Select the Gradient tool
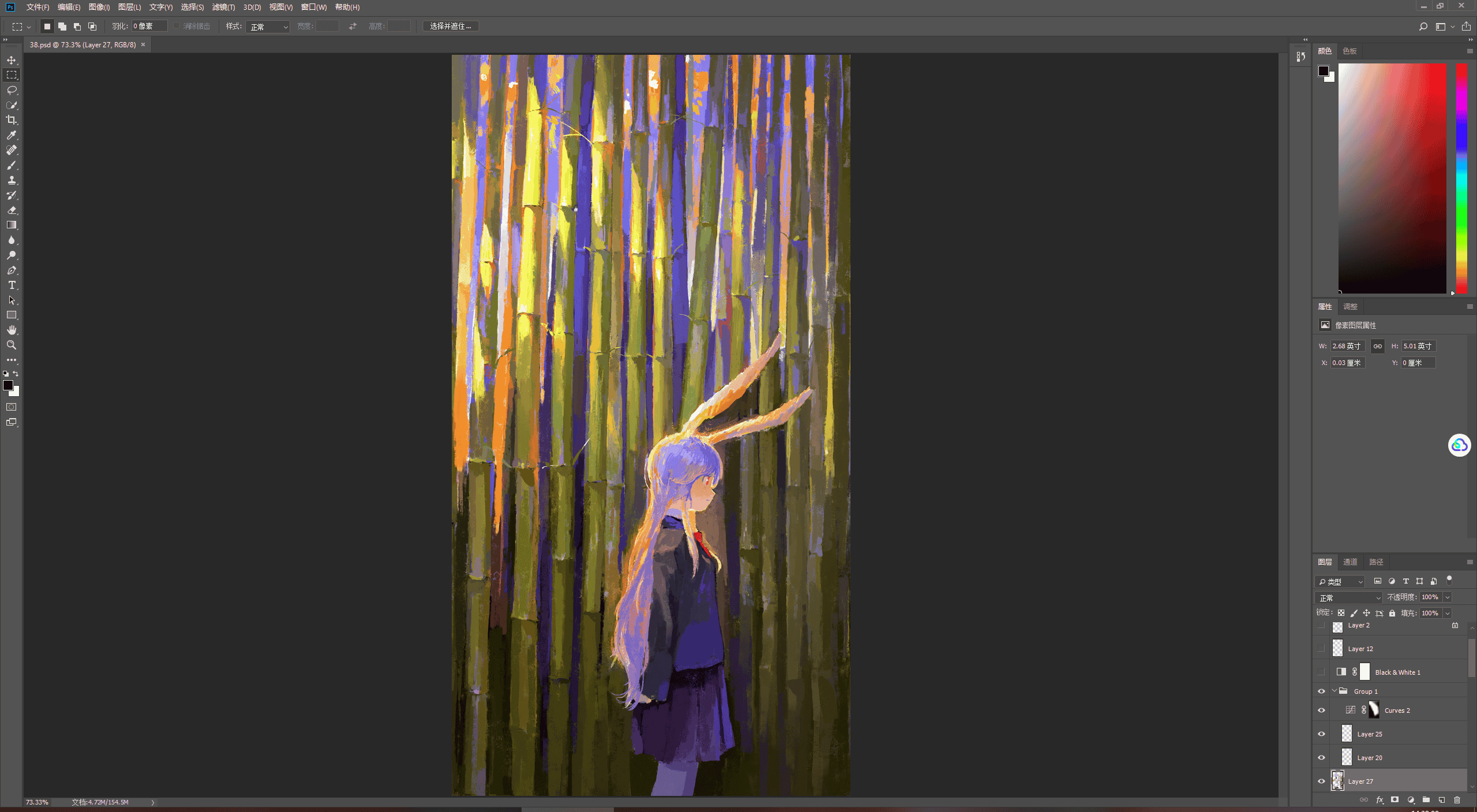The image size is (1477, 812). point(12,225)
